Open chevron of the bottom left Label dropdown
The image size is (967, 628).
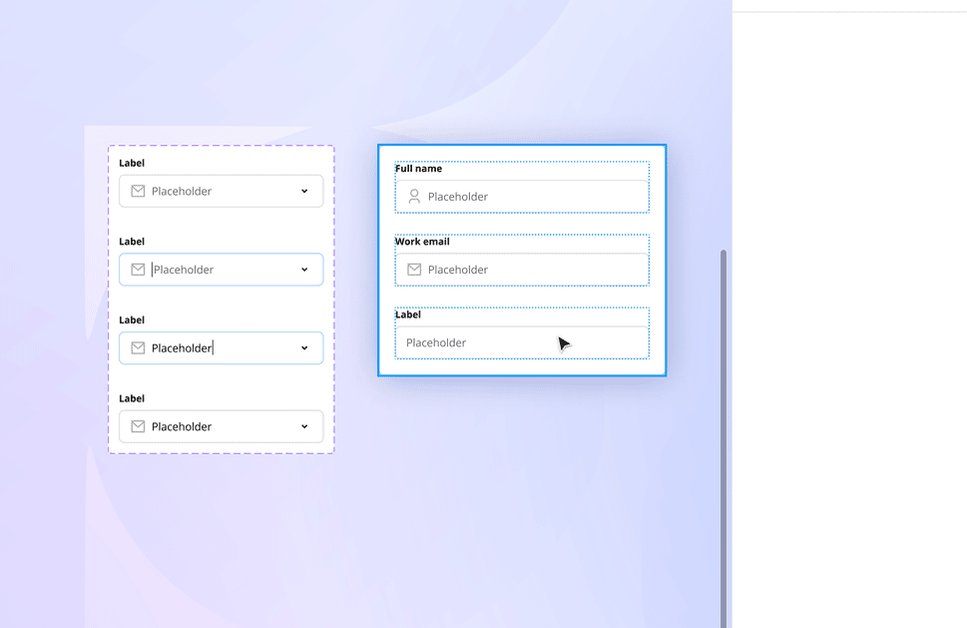(x=304, y=426)
